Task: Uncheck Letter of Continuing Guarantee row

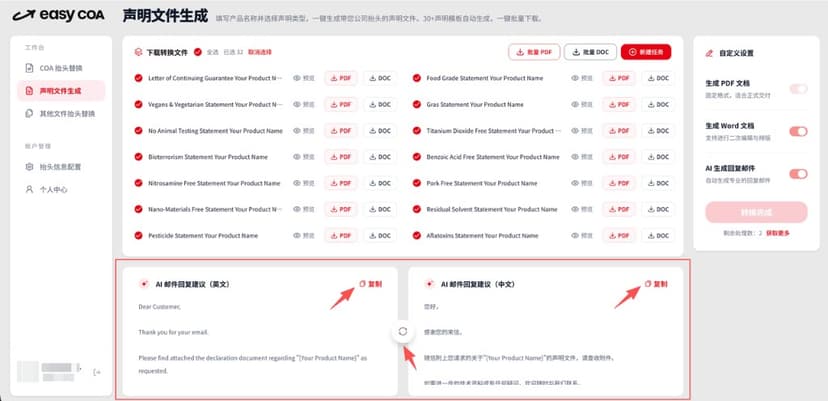Action: pos(138,78)
